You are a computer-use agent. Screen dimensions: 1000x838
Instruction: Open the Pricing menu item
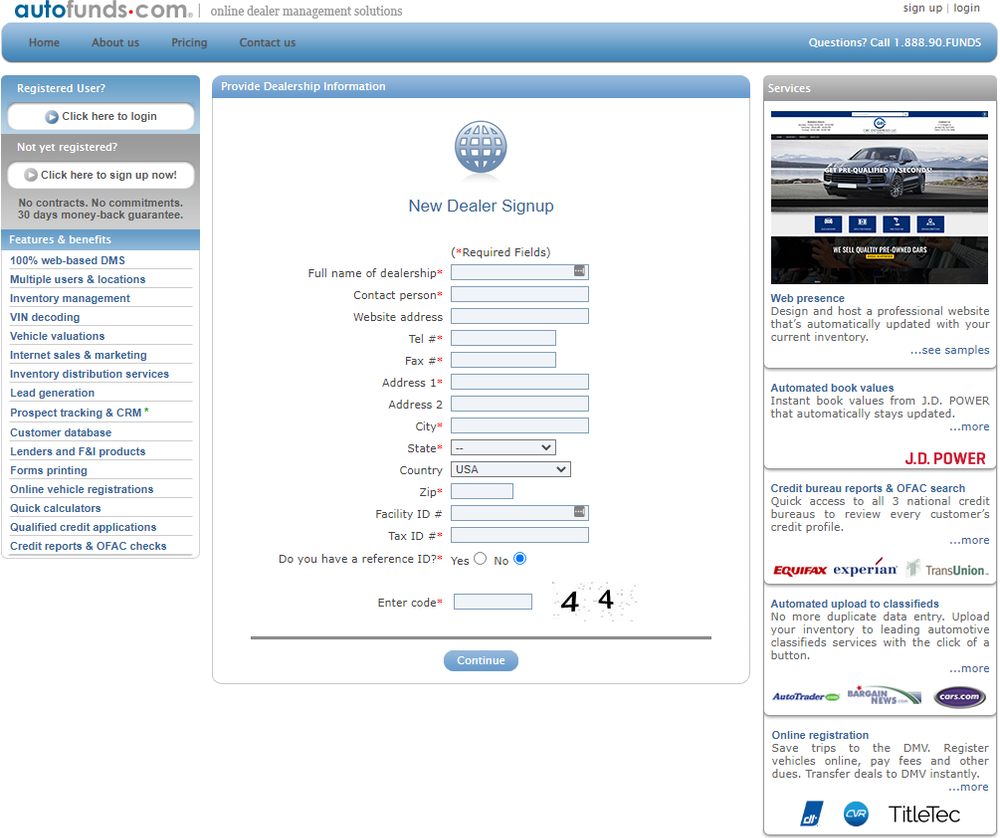189,43
